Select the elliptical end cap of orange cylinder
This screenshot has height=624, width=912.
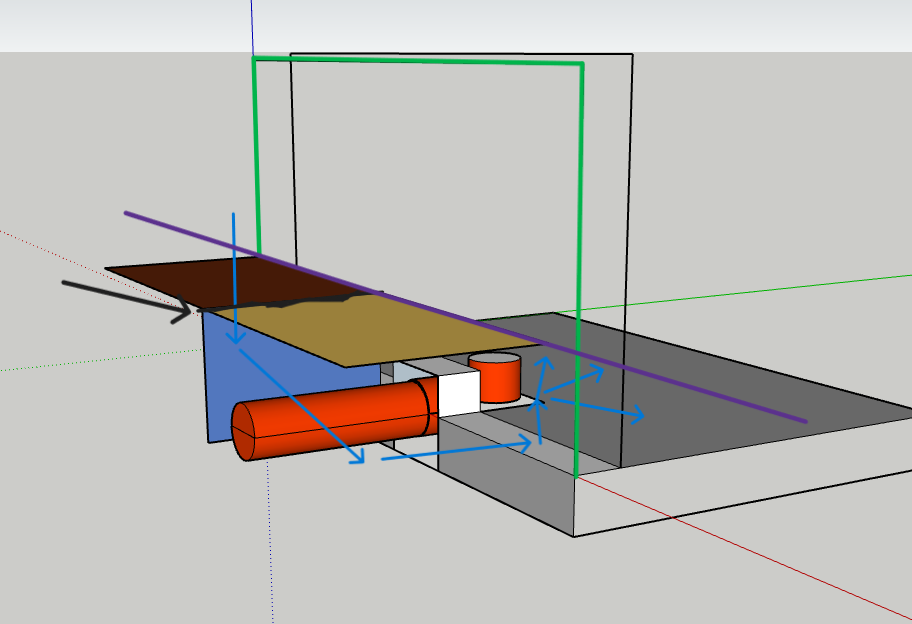click(243, 431)
